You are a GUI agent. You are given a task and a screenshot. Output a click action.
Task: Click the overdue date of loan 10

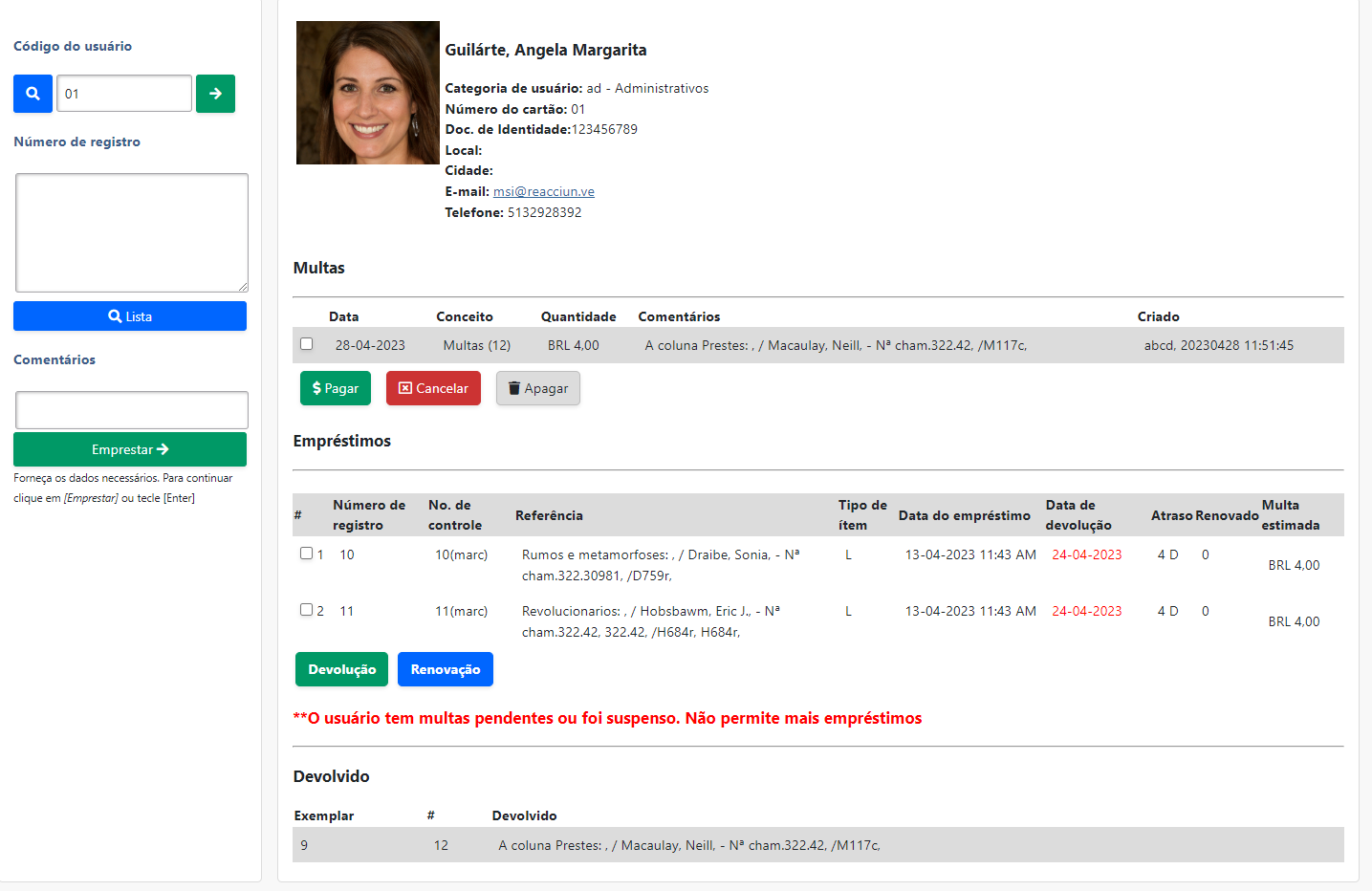tap(1086, 554)
